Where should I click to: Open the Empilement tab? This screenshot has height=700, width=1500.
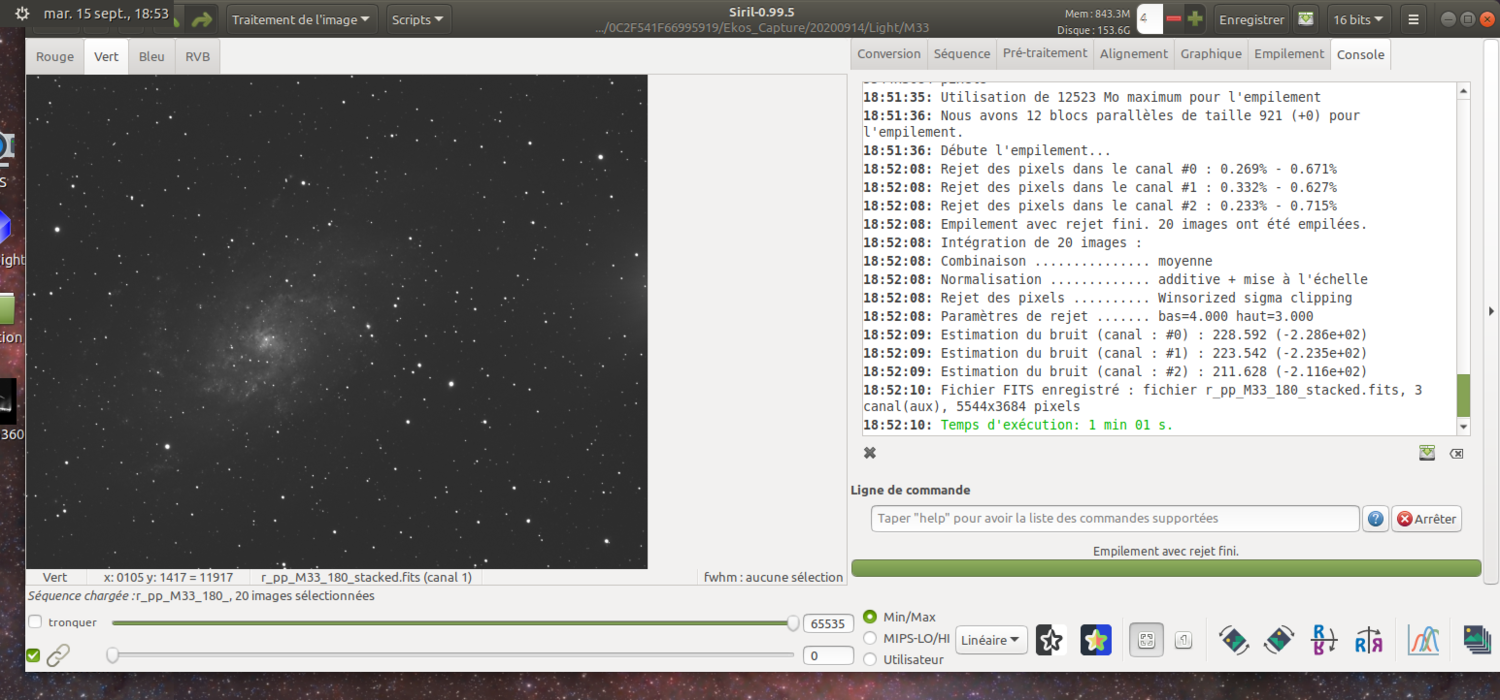(x=1289, y=54)
